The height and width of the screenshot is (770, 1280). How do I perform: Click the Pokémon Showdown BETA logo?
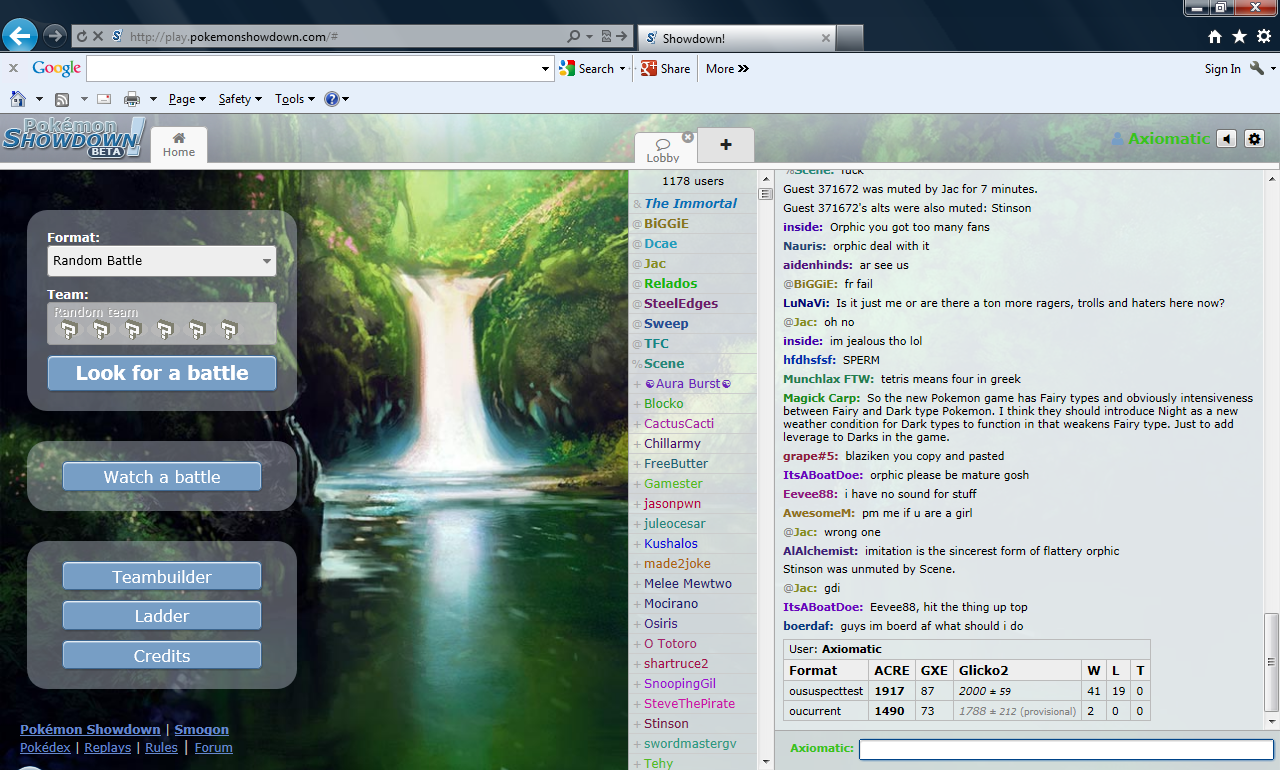tap(73, 138)
